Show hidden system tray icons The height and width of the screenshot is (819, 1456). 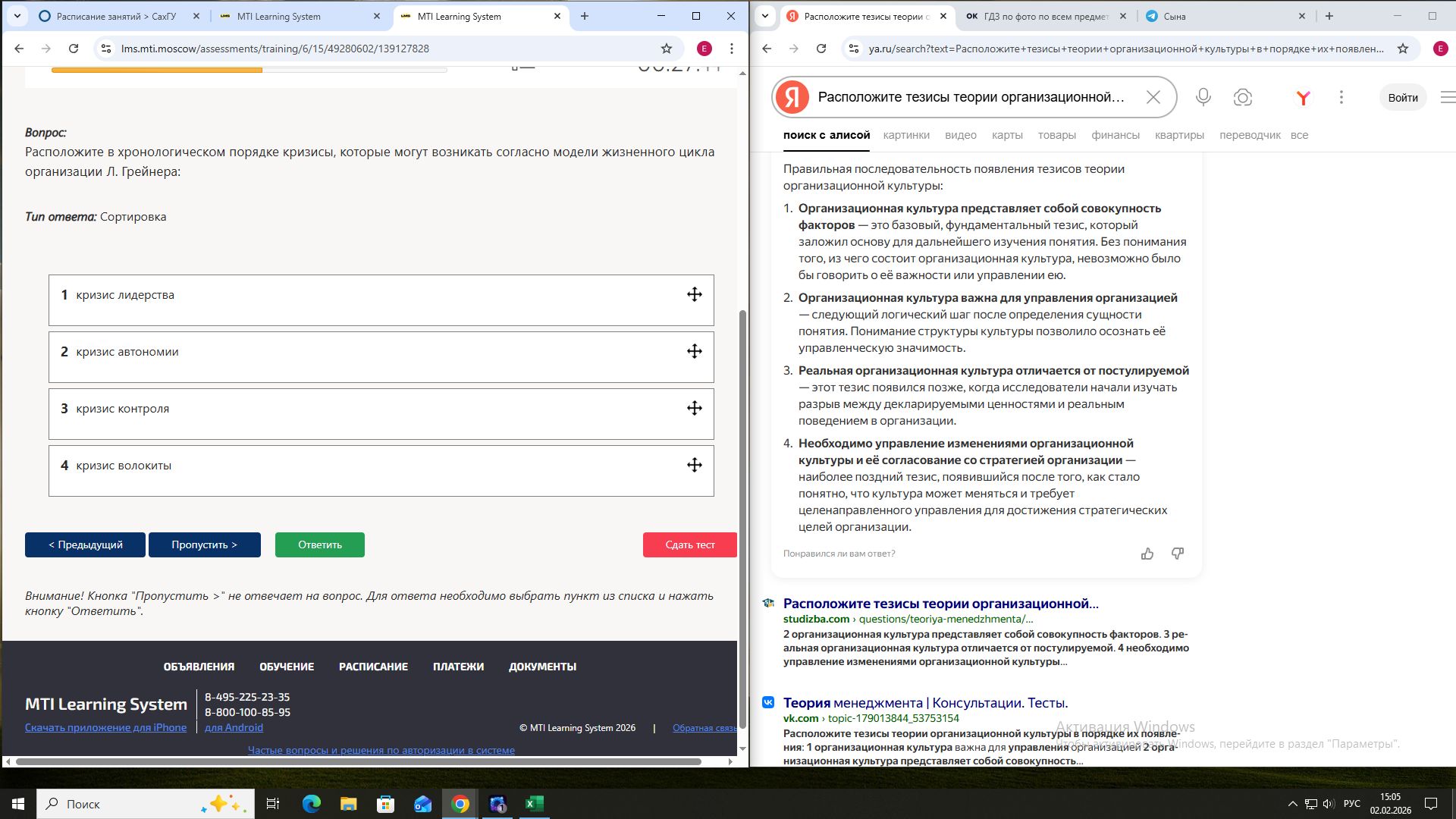point(1292,804)
